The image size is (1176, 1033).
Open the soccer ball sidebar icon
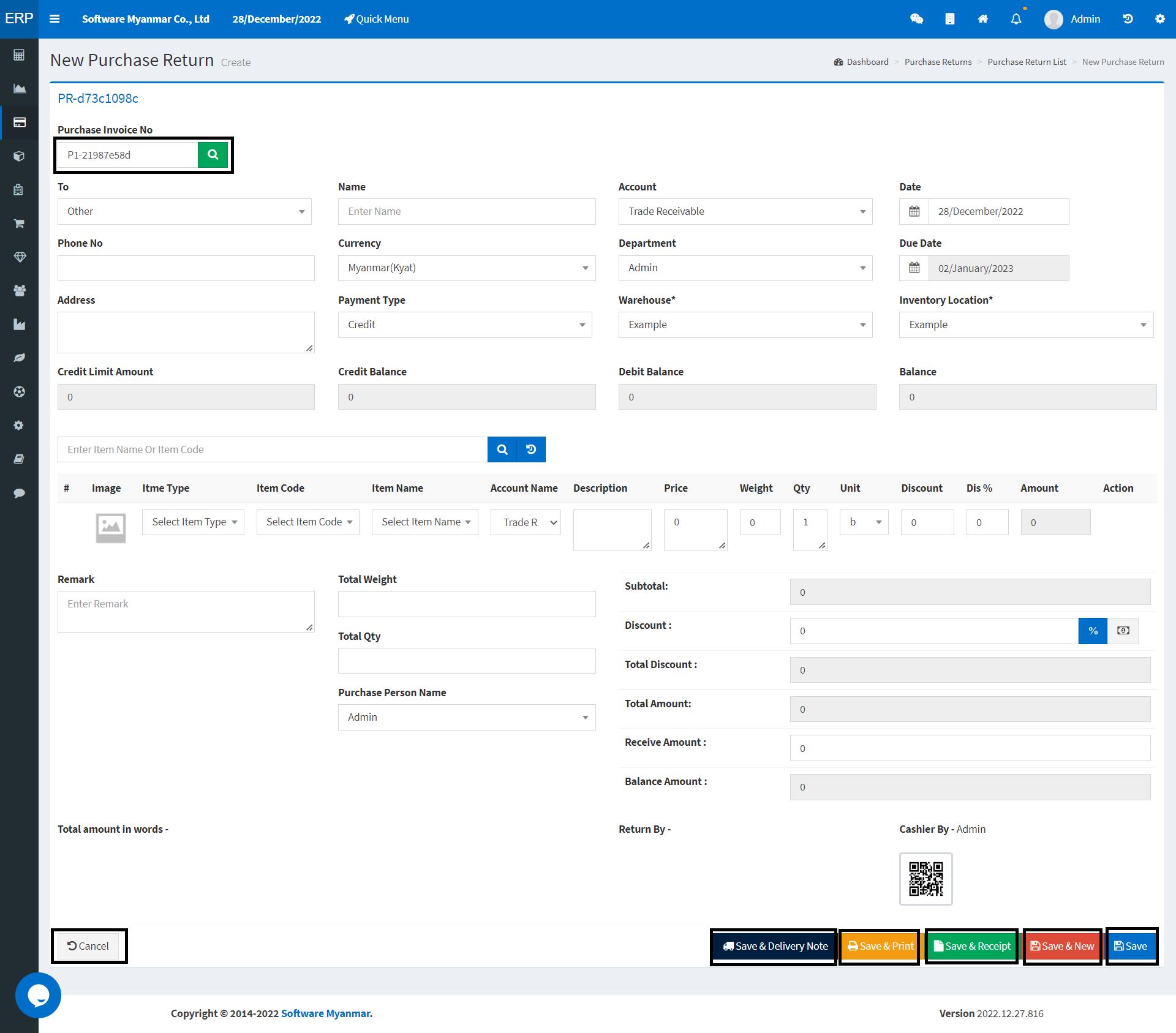19,391
